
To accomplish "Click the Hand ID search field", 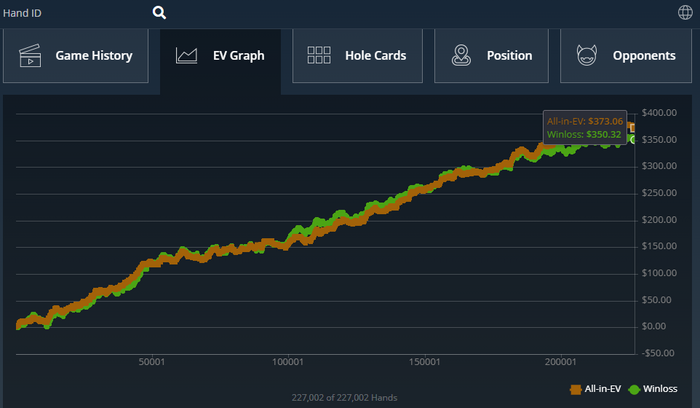I will pyautogui.click(x=76, y=13).
